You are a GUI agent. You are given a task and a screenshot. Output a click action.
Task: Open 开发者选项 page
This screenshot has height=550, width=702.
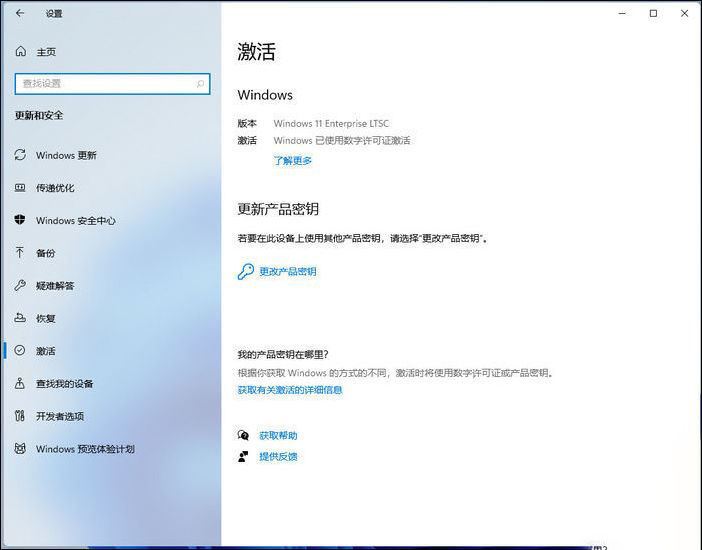click(x=60, y=416)
